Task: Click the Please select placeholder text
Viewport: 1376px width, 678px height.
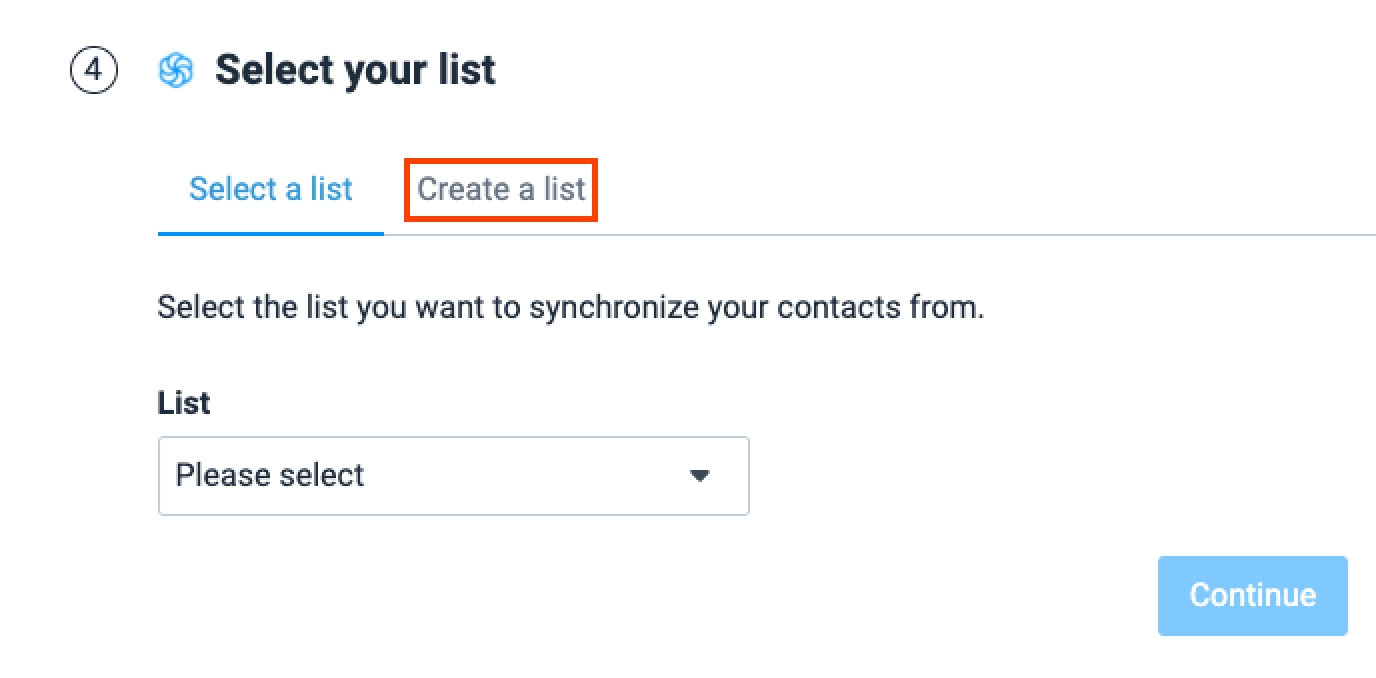Action: [270, 475]
